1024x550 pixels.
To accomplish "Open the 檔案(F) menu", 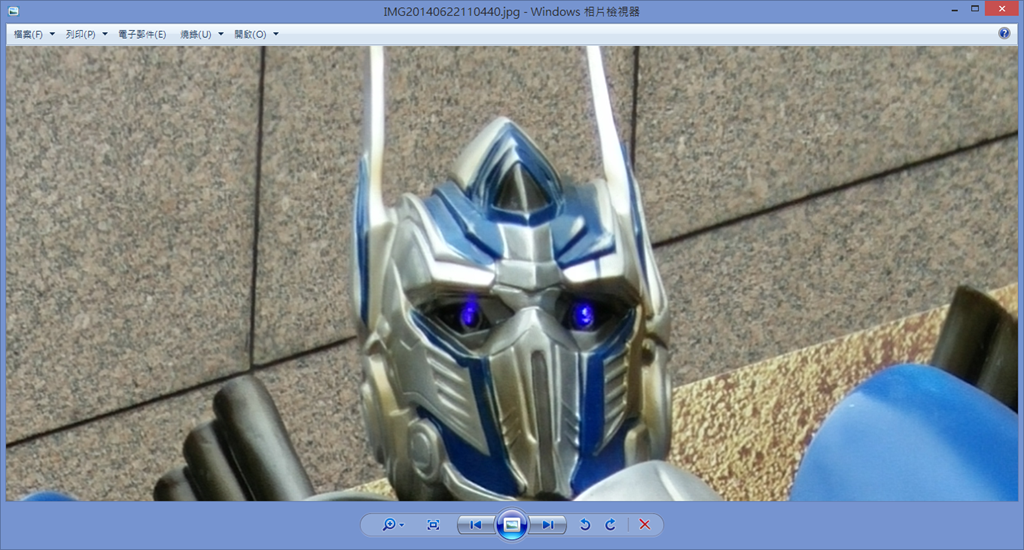I will coord(28,34).
